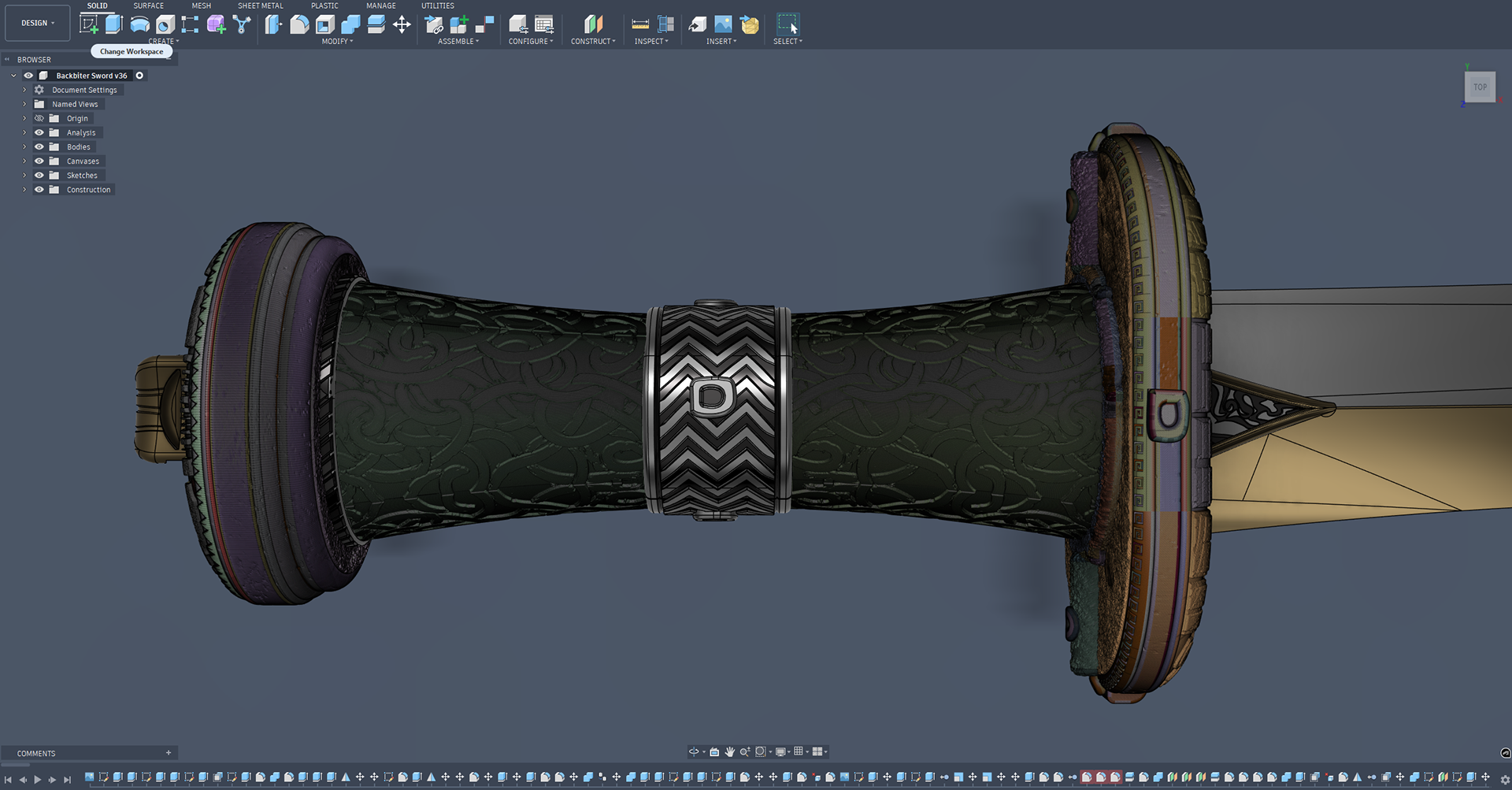Open the Hole tool

click(165, 24)
